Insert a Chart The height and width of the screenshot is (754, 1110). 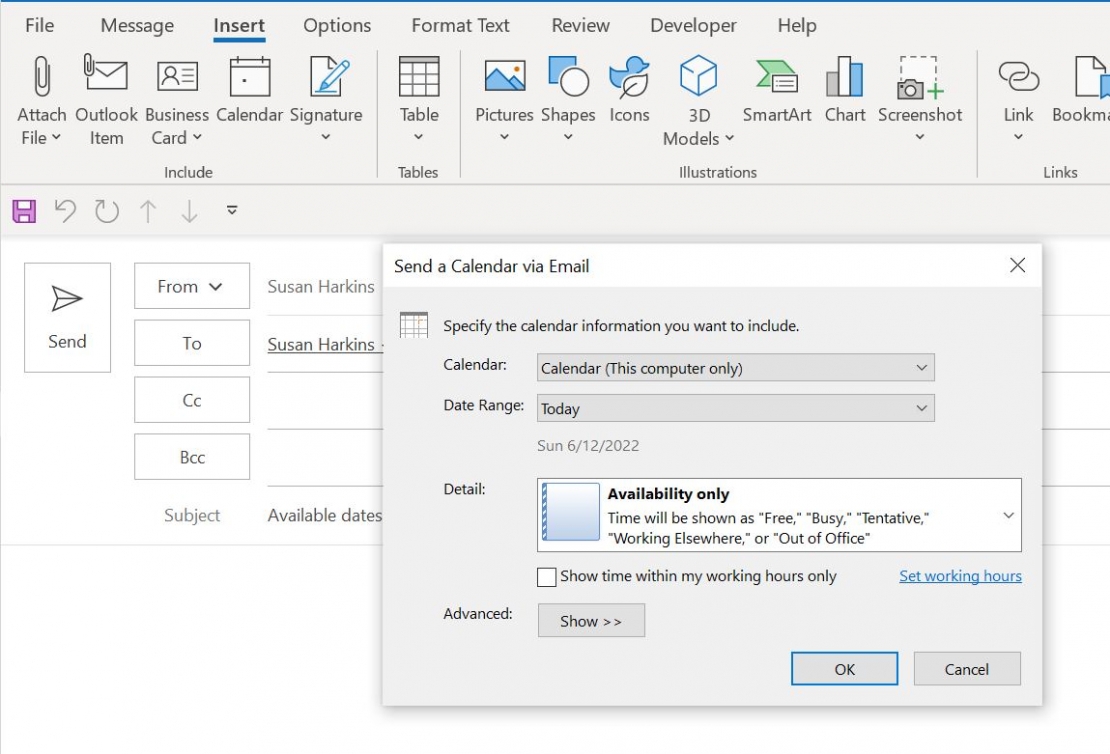(844, 97)
